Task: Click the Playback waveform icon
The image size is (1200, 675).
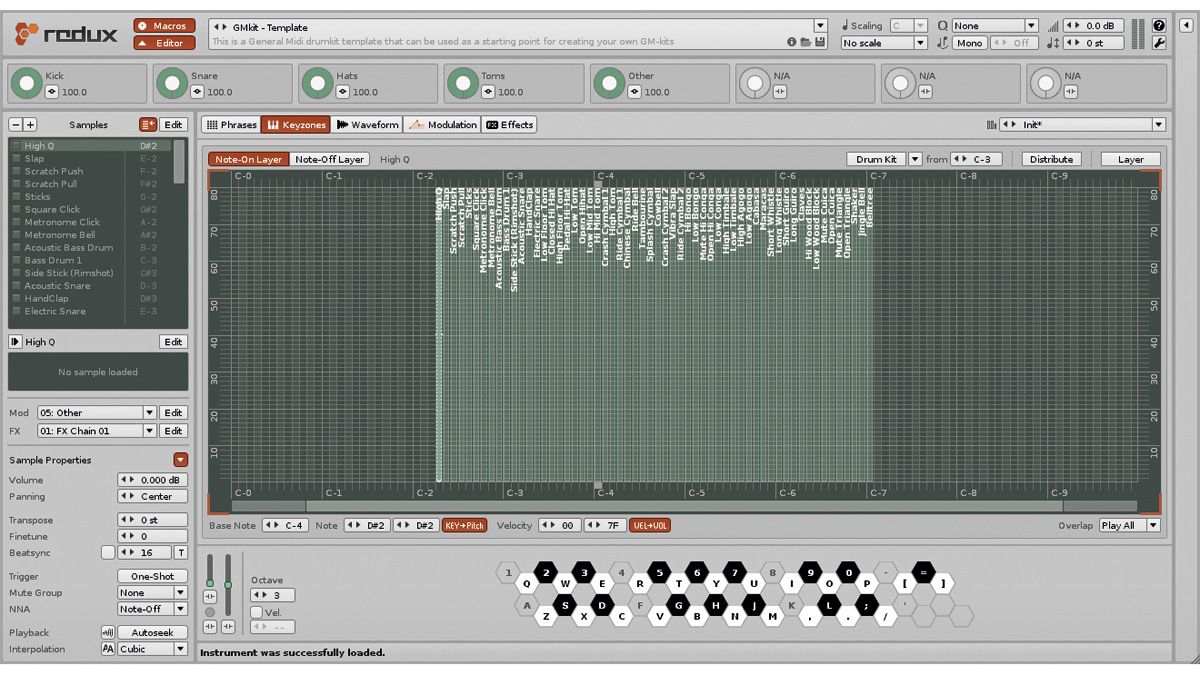Action: 107,633
